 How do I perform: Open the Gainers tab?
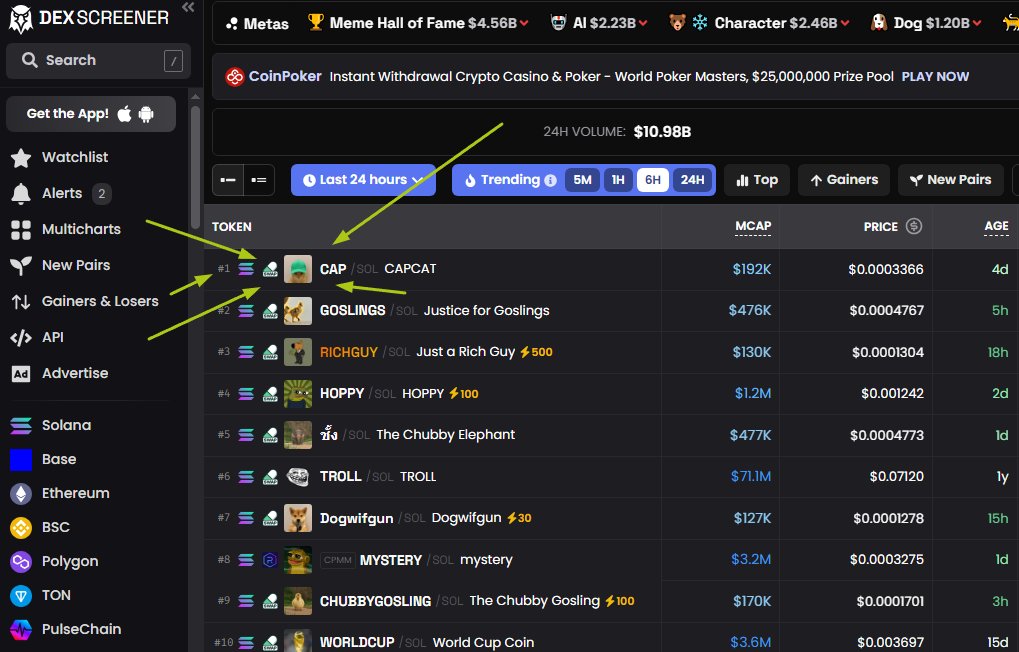pyautogui.click(x=844, y=180)
